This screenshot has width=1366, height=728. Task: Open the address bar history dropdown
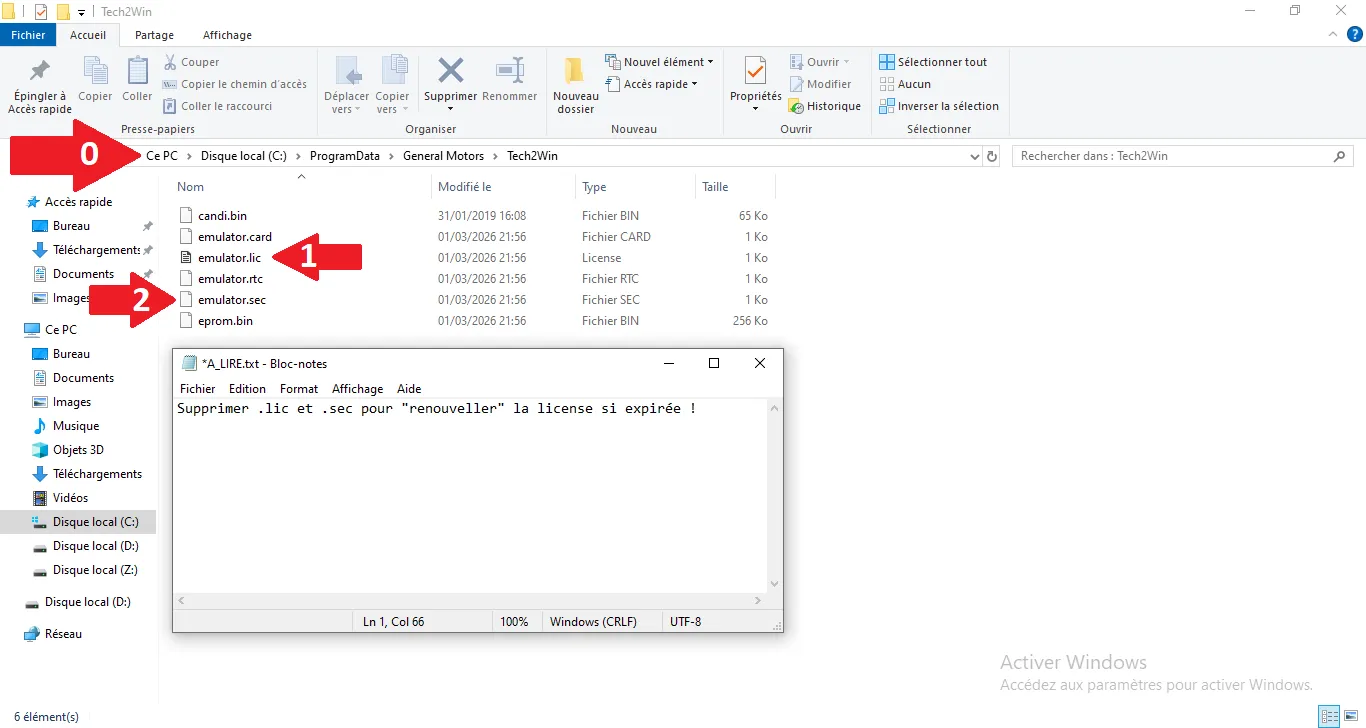pos(974,156)
